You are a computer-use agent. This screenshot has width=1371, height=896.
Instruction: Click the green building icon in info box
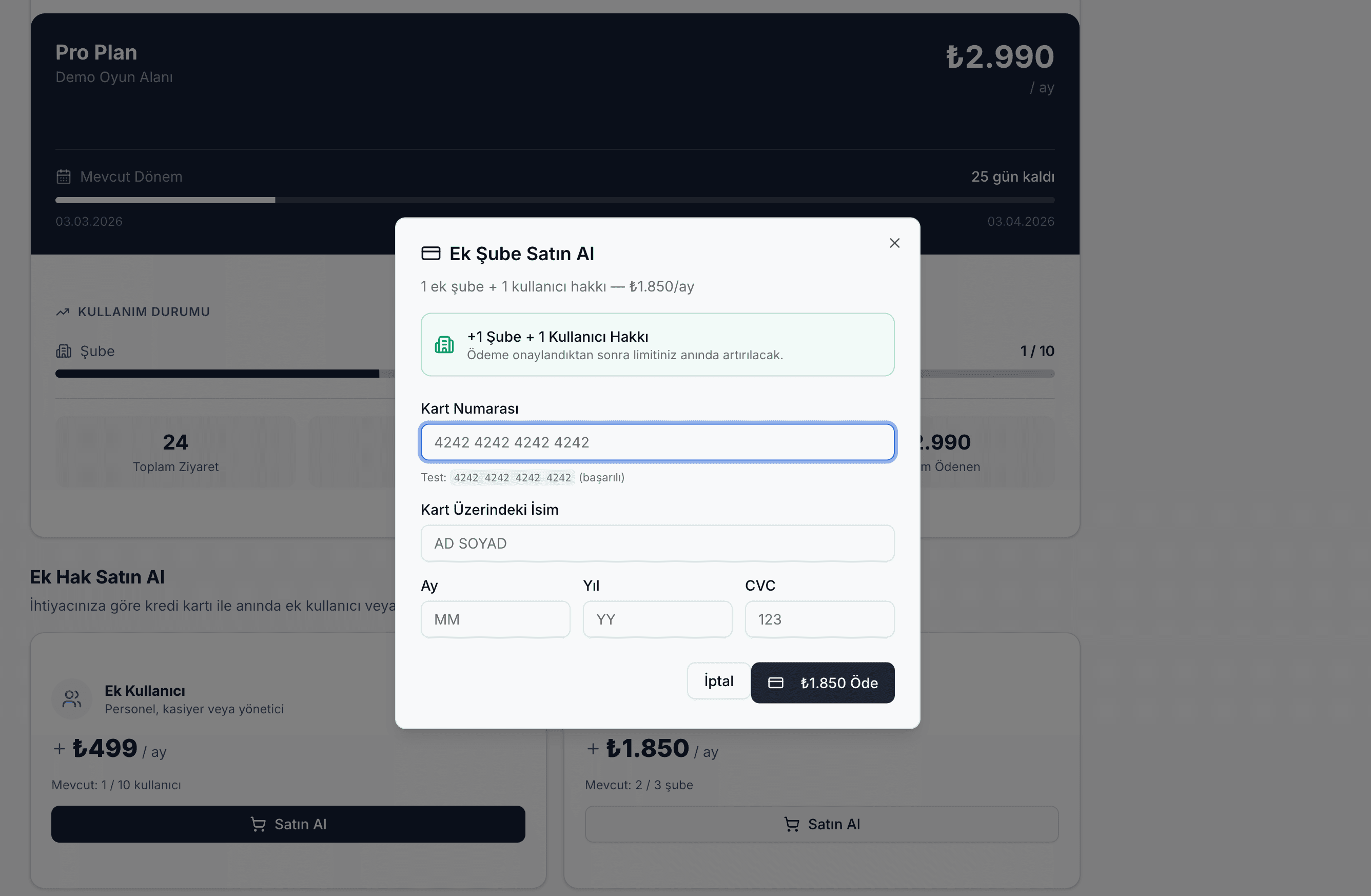pos(444,344)
